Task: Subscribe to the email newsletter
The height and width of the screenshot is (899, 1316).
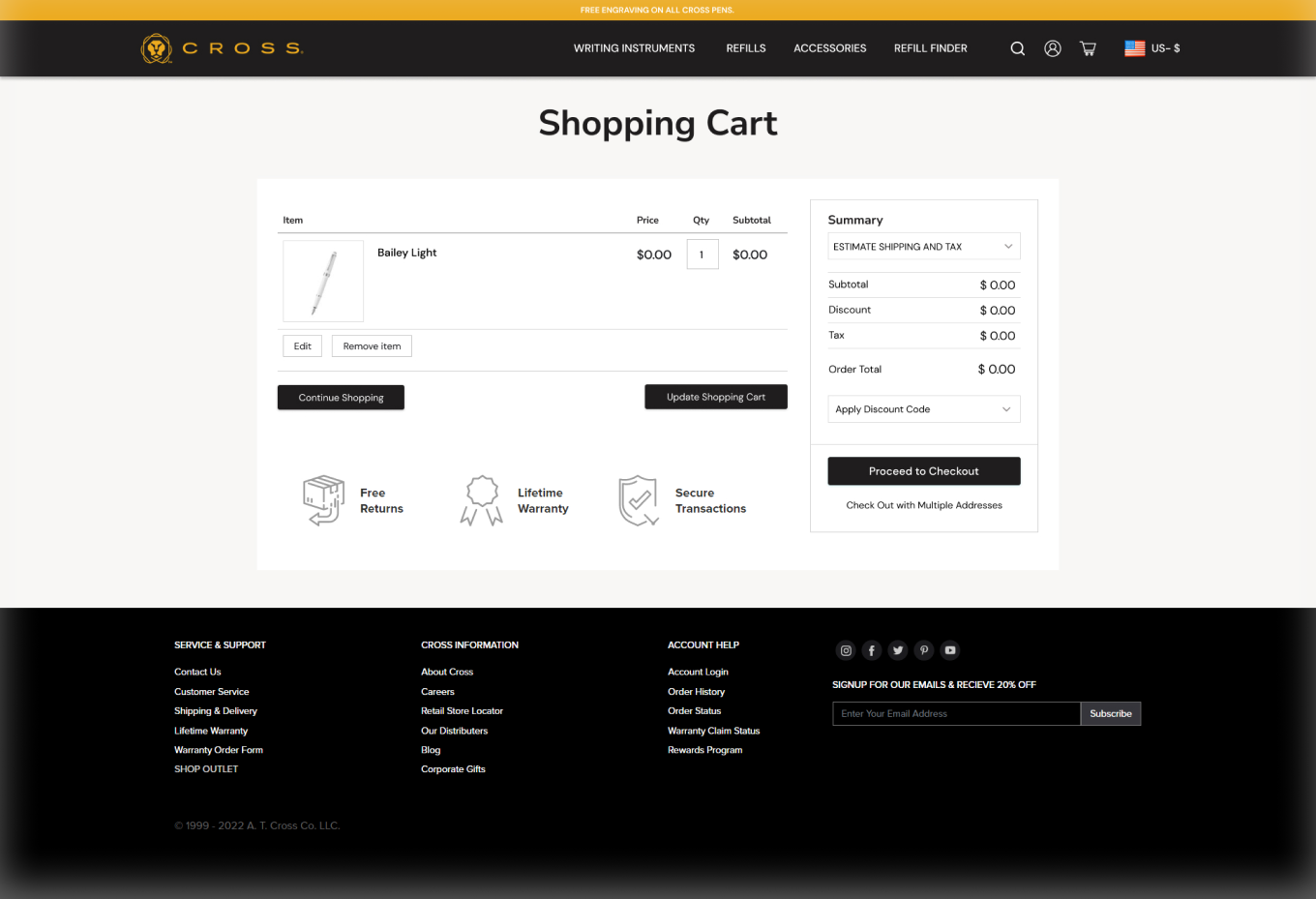Action: (x=1111, y=714)
